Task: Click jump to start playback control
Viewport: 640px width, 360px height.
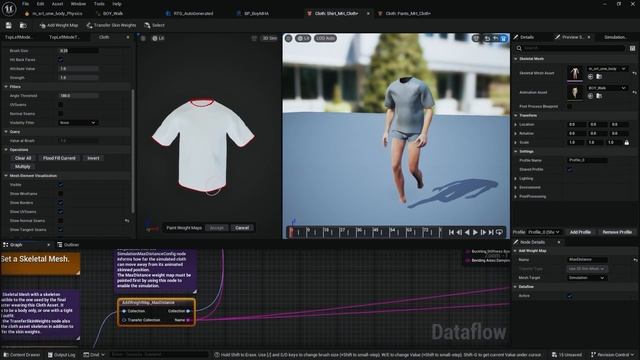Action: pyautogui.click(x=451, y=232)
